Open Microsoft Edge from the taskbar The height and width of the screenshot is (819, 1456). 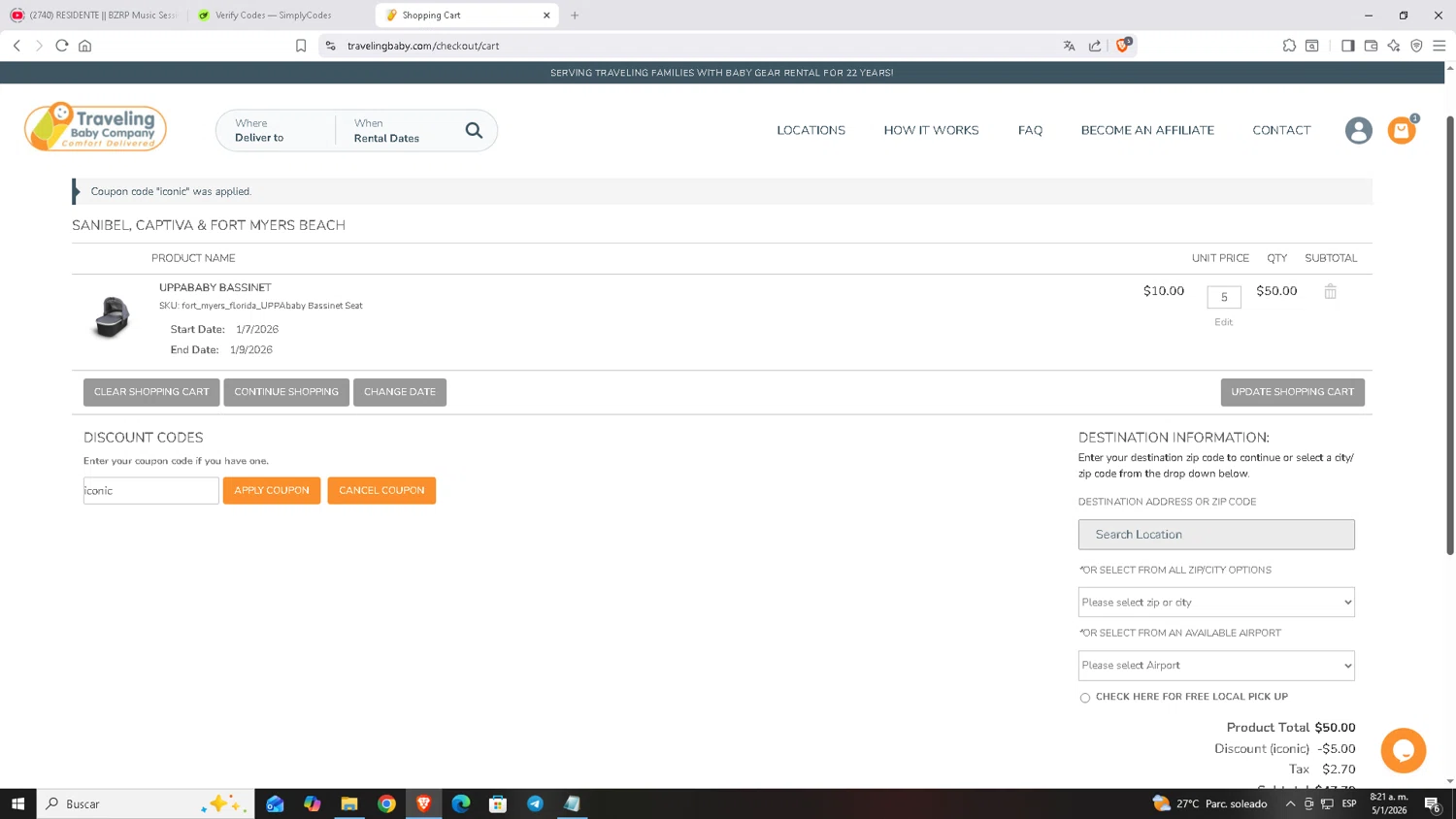[461, 803]
